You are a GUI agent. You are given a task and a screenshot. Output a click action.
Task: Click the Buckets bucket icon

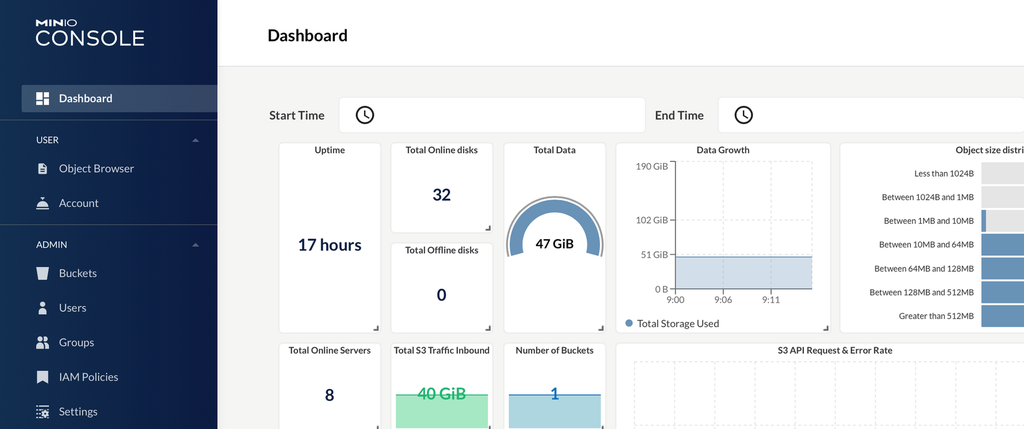tap(42, 273)
